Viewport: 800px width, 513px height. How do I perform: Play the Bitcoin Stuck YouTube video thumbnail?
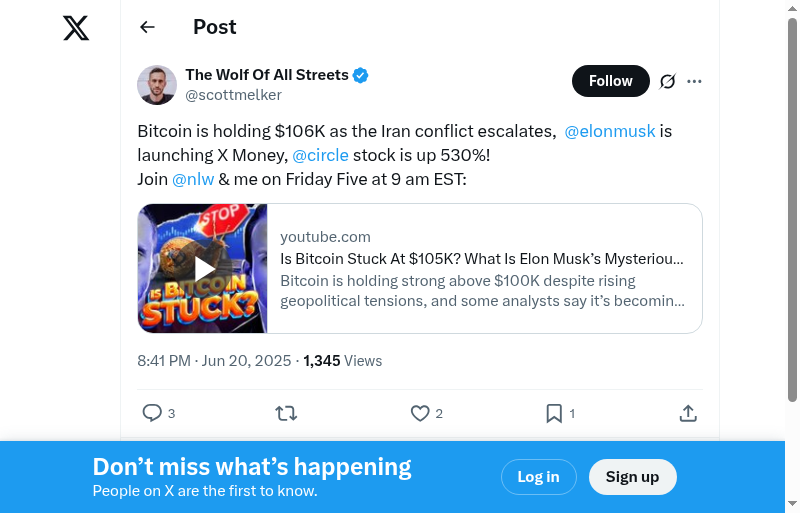[x=203, y=268]
